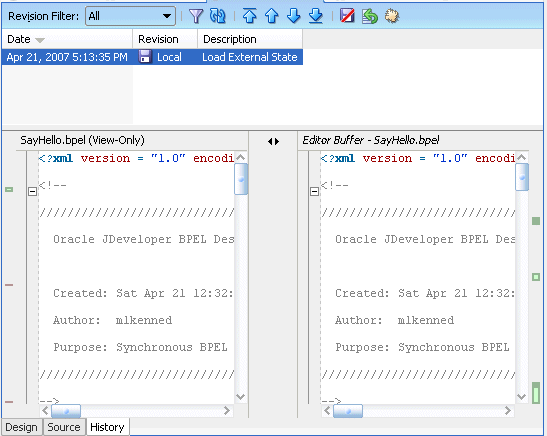
Task: Click left pane horizontal scroll left arrow
Action: 45,411
